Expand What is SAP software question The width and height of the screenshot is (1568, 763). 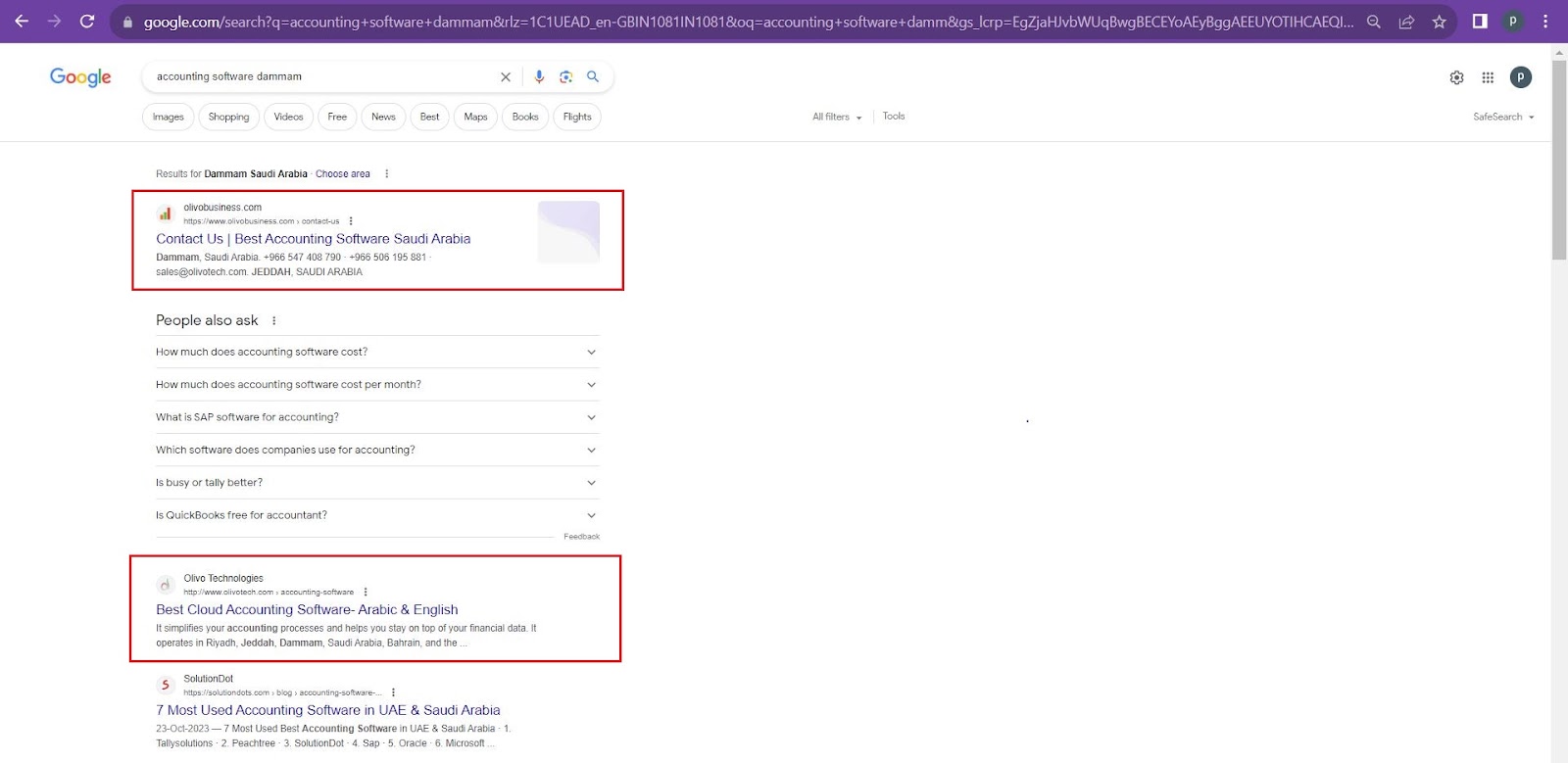coord(377,417)
